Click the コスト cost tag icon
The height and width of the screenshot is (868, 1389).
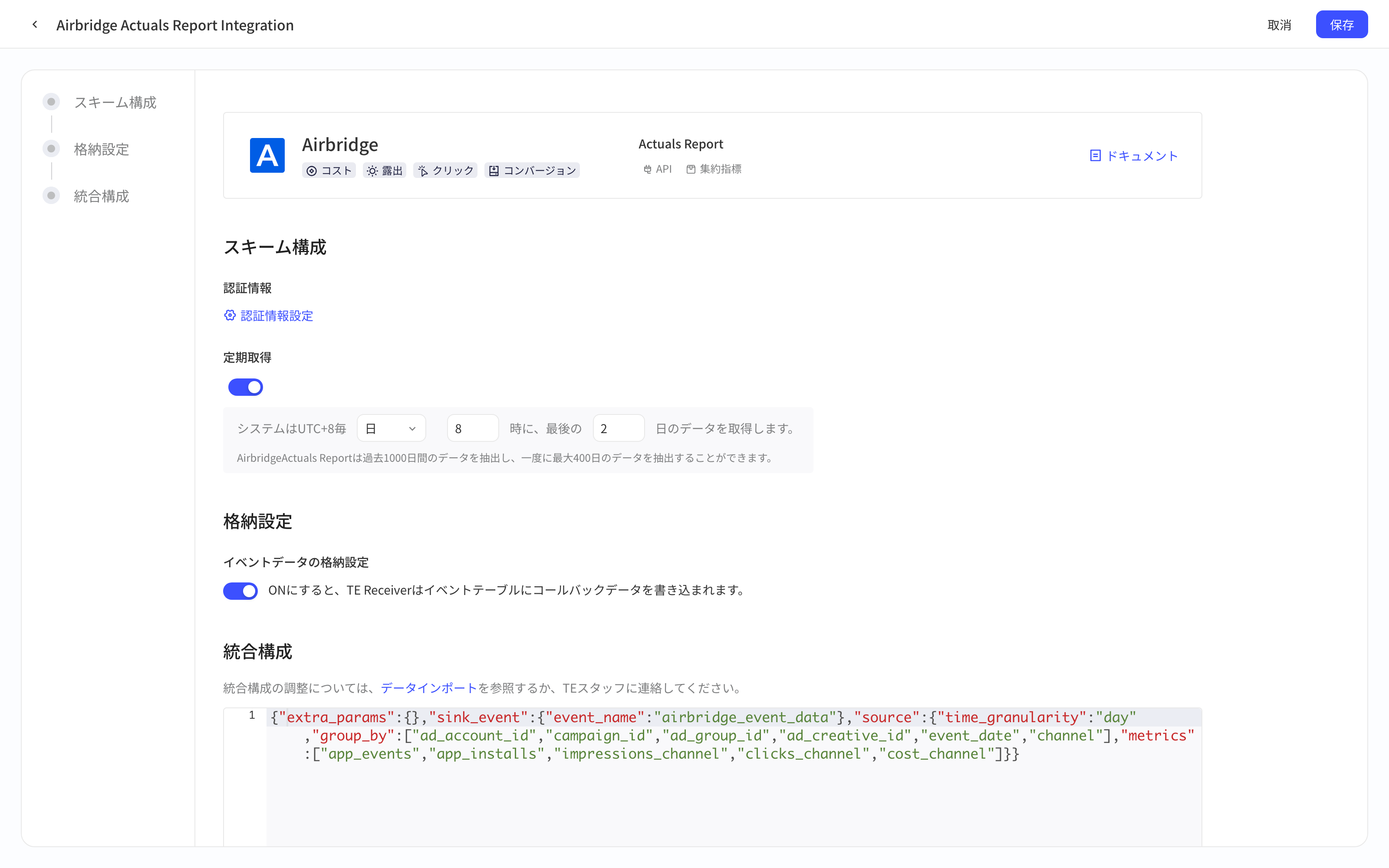pyautogui.click(x=312, y=171)
